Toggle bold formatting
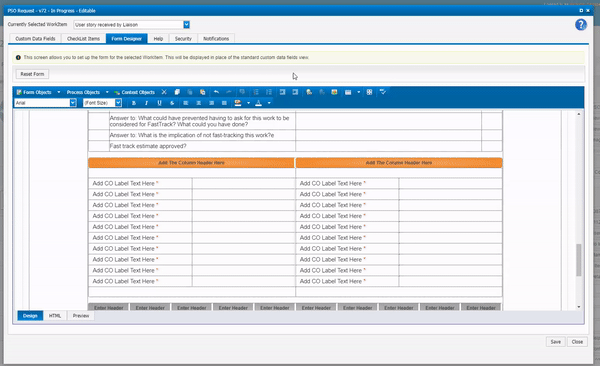The width and height of the screenshot is (600, 366). pos(134,103)
